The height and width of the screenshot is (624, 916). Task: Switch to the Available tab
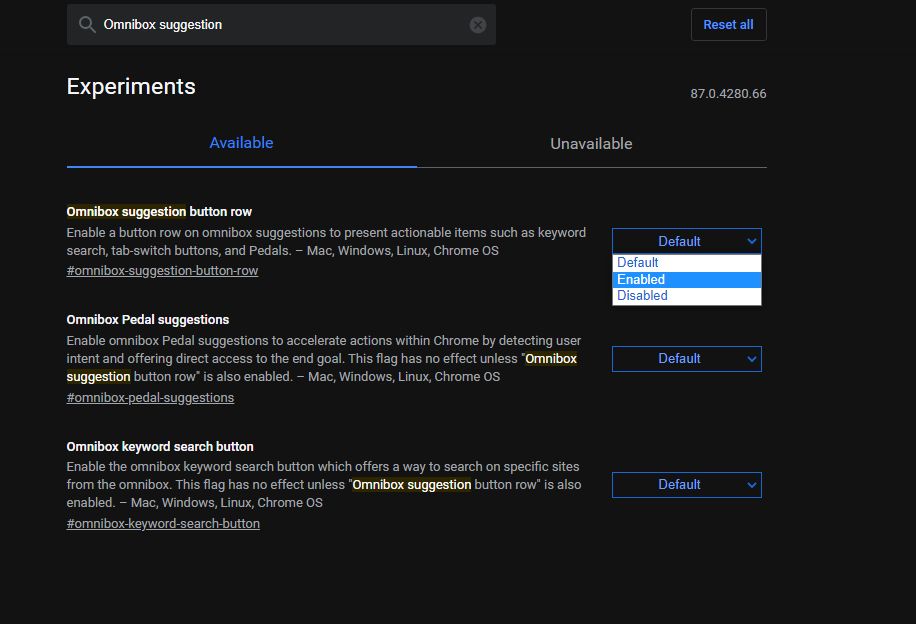point(241,143)
